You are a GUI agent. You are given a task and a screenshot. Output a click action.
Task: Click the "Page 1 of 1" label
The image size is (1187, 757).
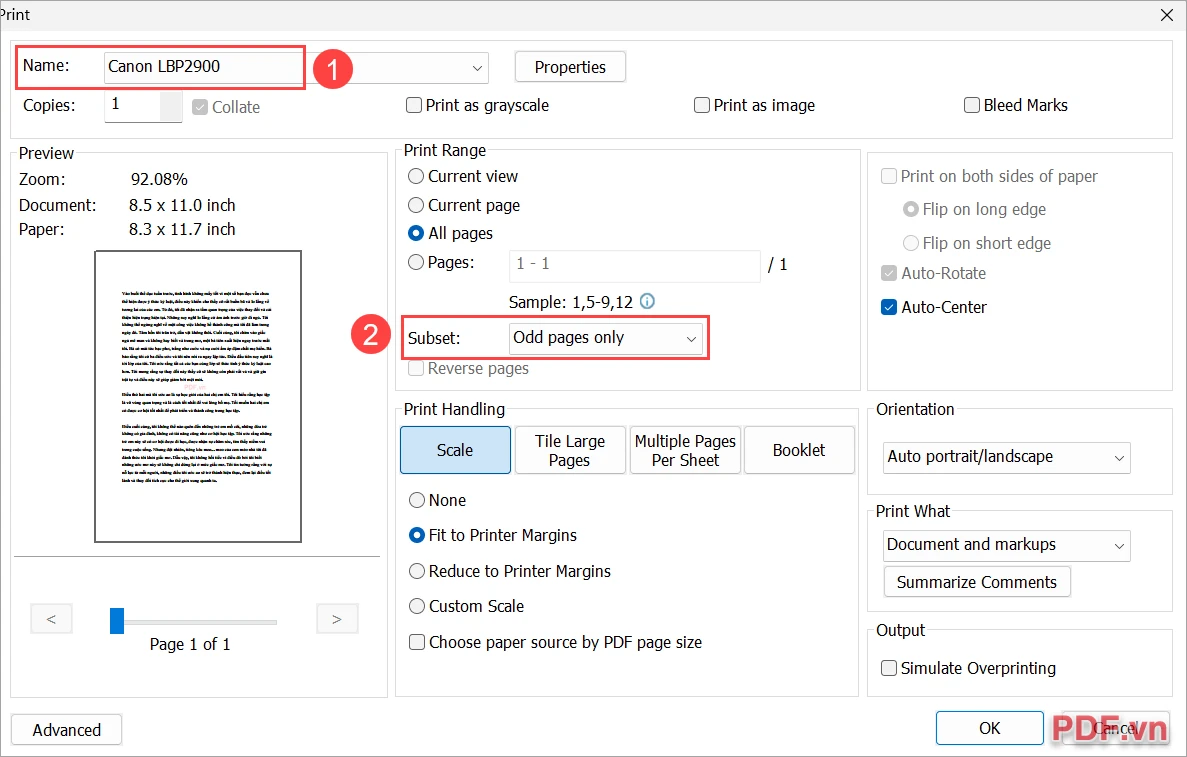pos(190,644)
